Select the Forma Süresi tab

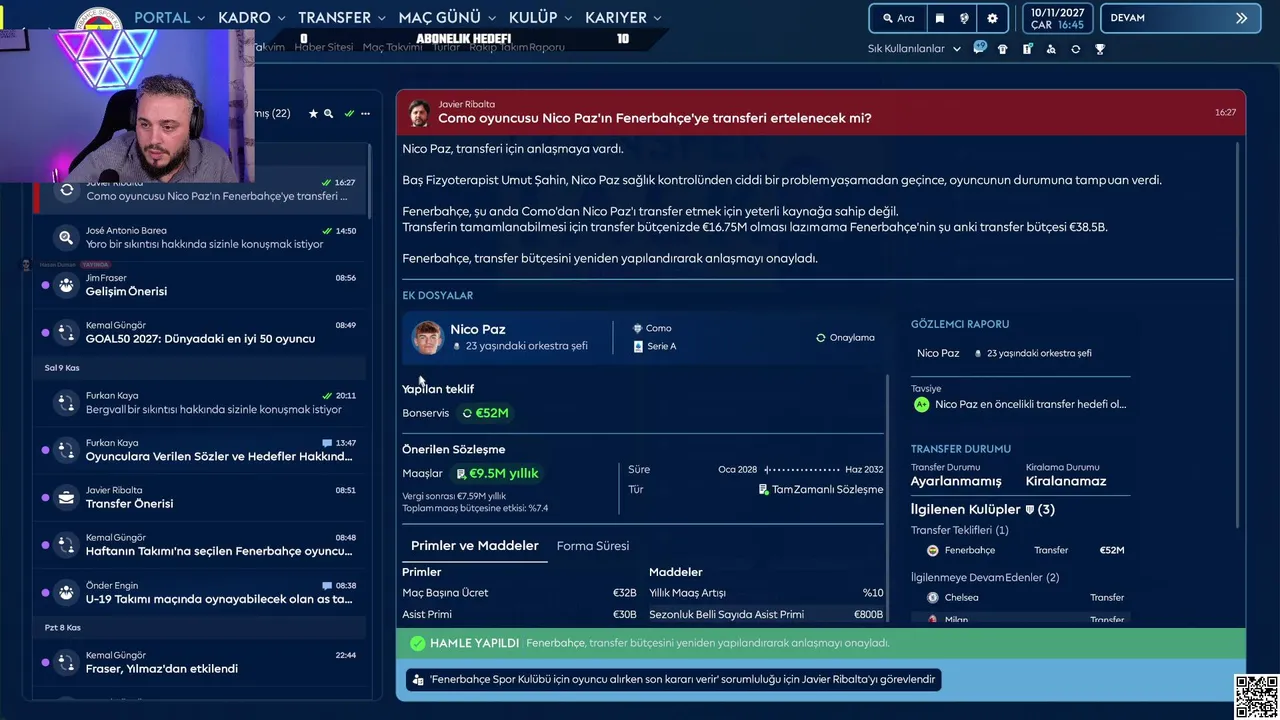[593, 546]
